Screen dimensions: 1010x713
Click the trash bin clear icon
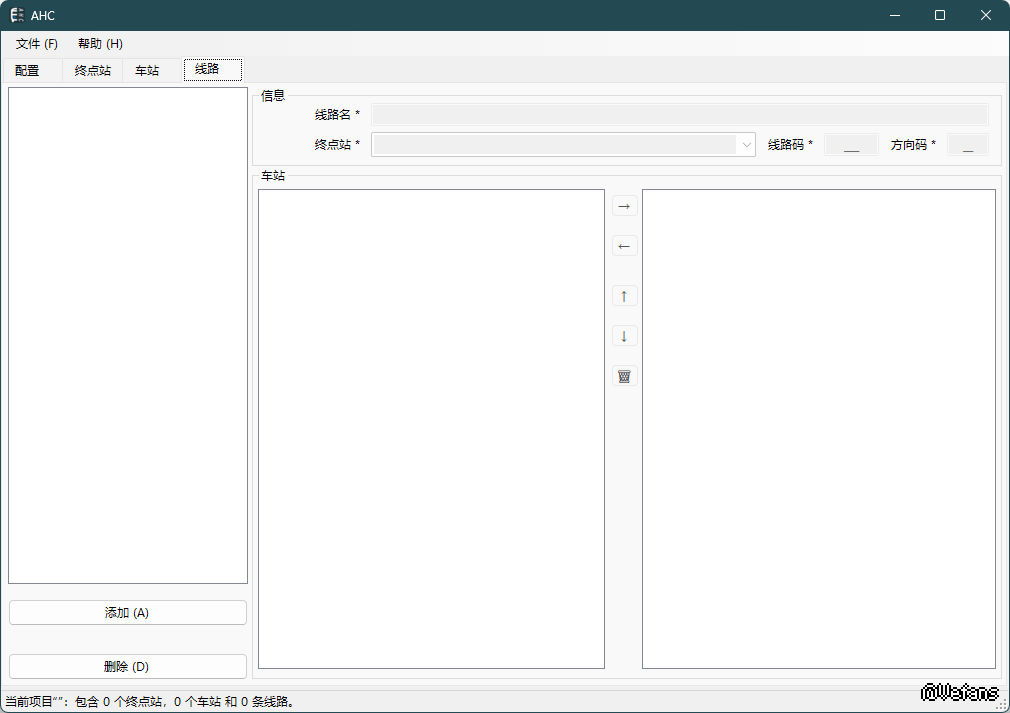pos(624,376)
